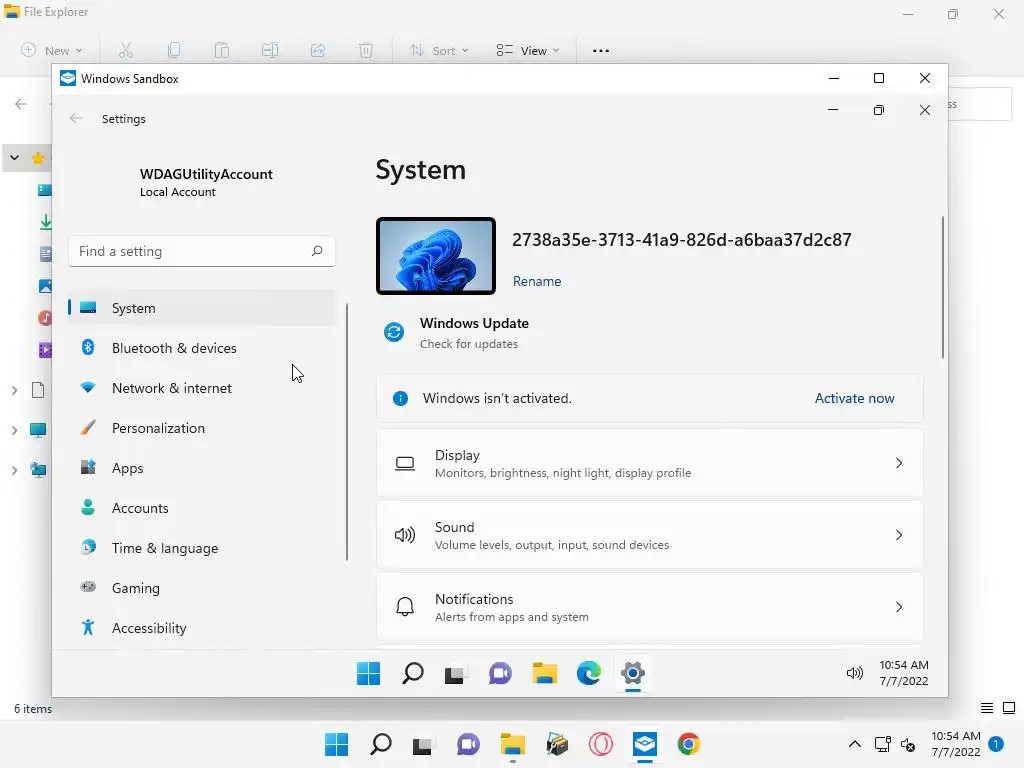
Task: Open Sort dropdown in File Explorer
Action: point(439,50)
